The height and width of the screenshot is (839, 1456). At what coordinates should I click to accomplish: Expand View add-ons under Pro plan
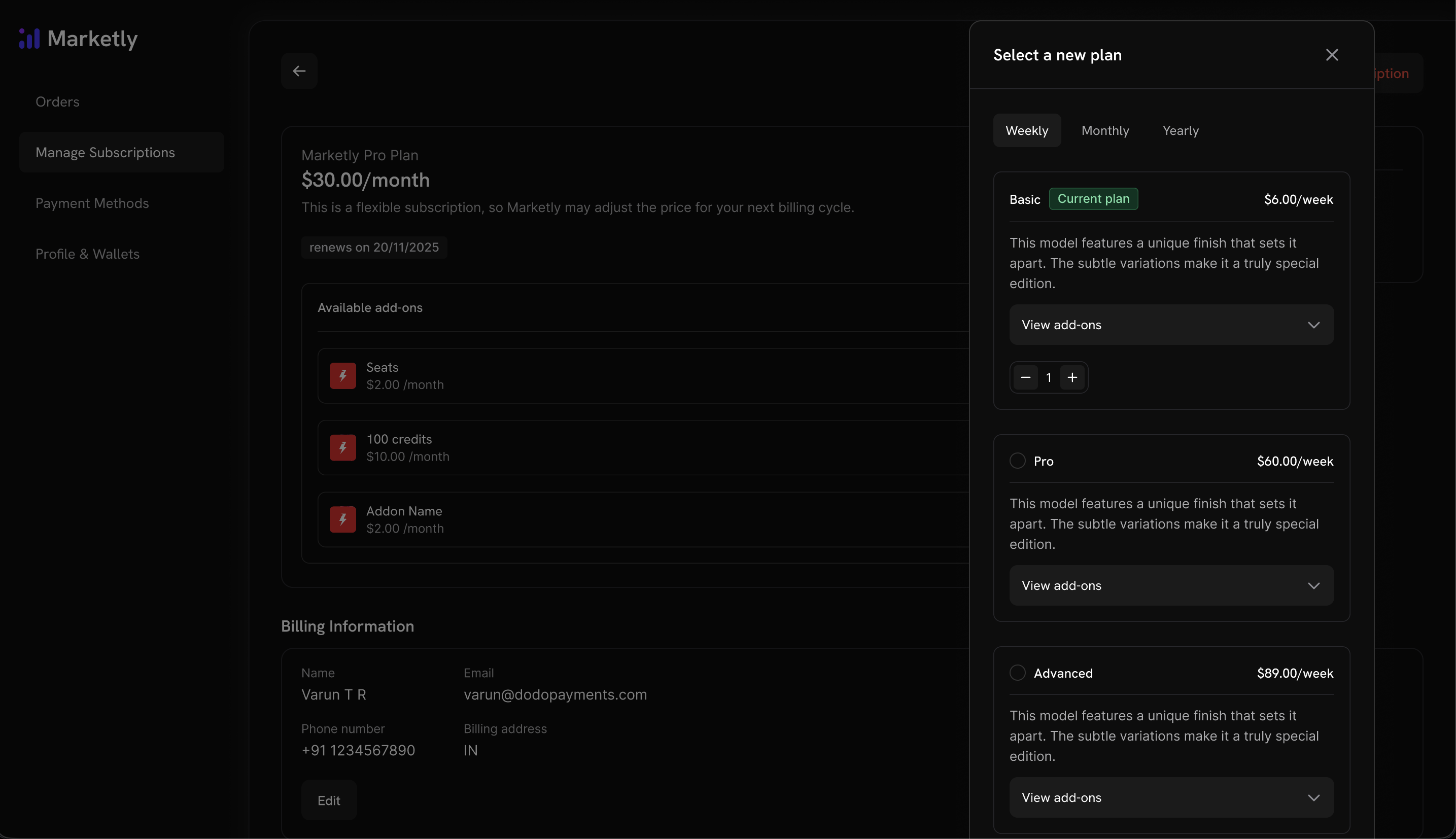[1171, 585]
